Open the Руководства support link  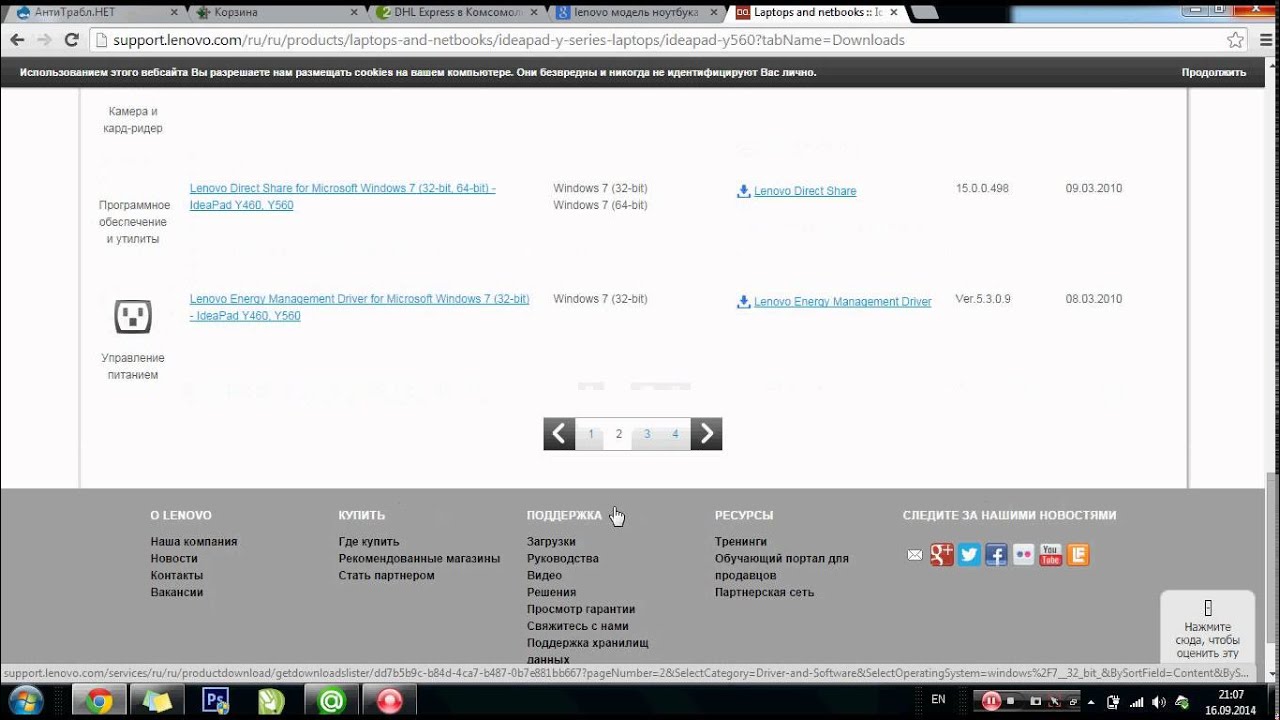click(x=563, y=558)
